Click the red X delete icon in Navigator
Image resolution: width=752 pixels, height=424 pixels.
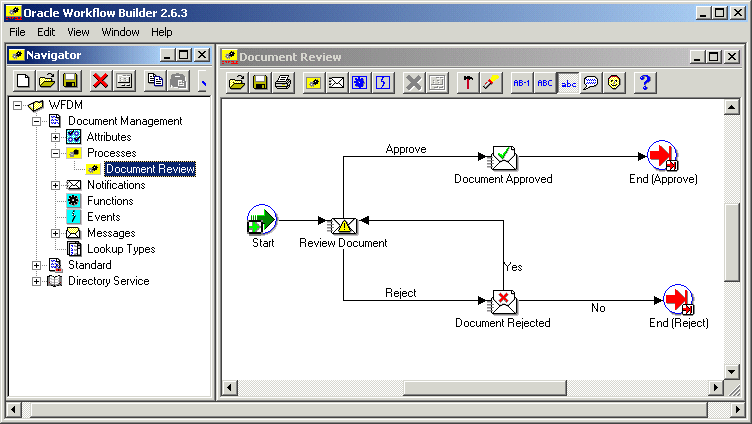point(100,81)
